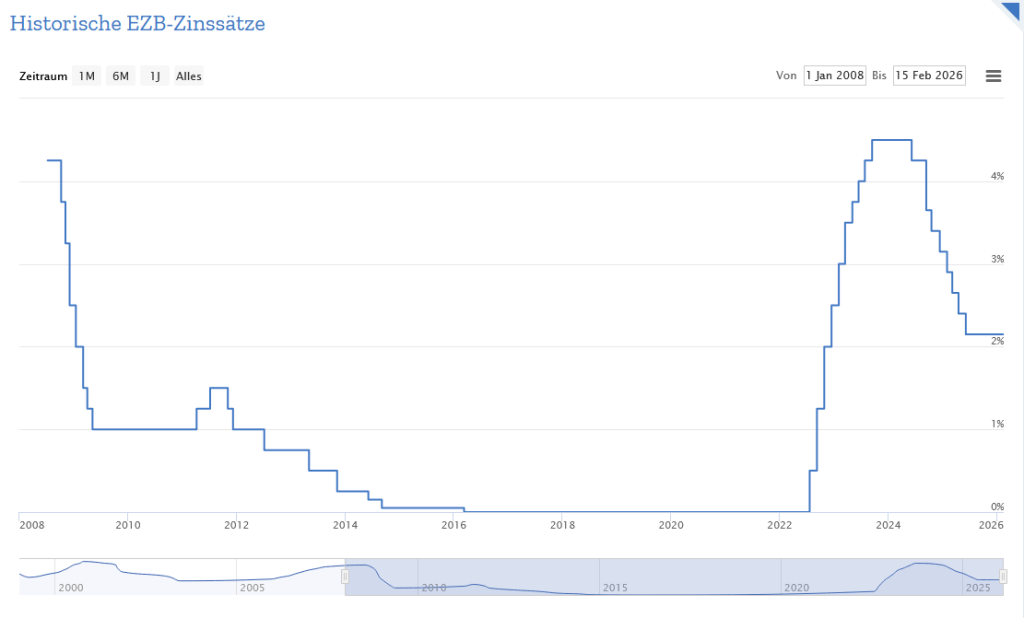
Task: Click the navigator area near 2000
Action: click(70, 587)
